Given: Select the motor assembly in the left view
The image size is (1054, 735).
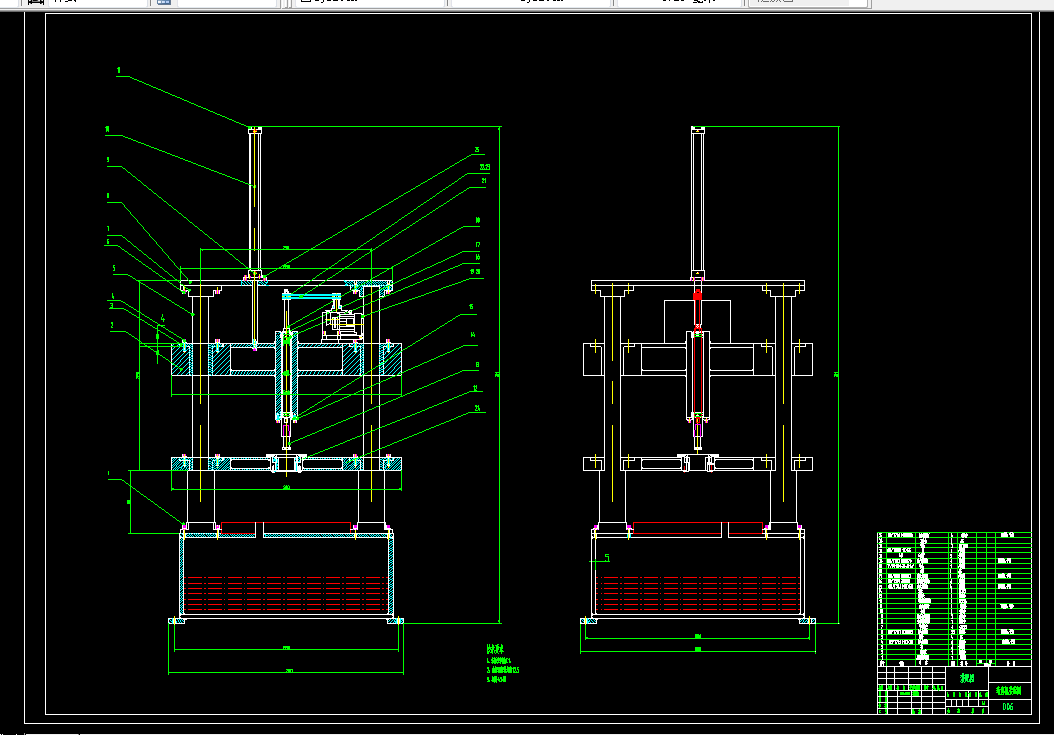Looking at the screenshot, I should tap(343, 324).
